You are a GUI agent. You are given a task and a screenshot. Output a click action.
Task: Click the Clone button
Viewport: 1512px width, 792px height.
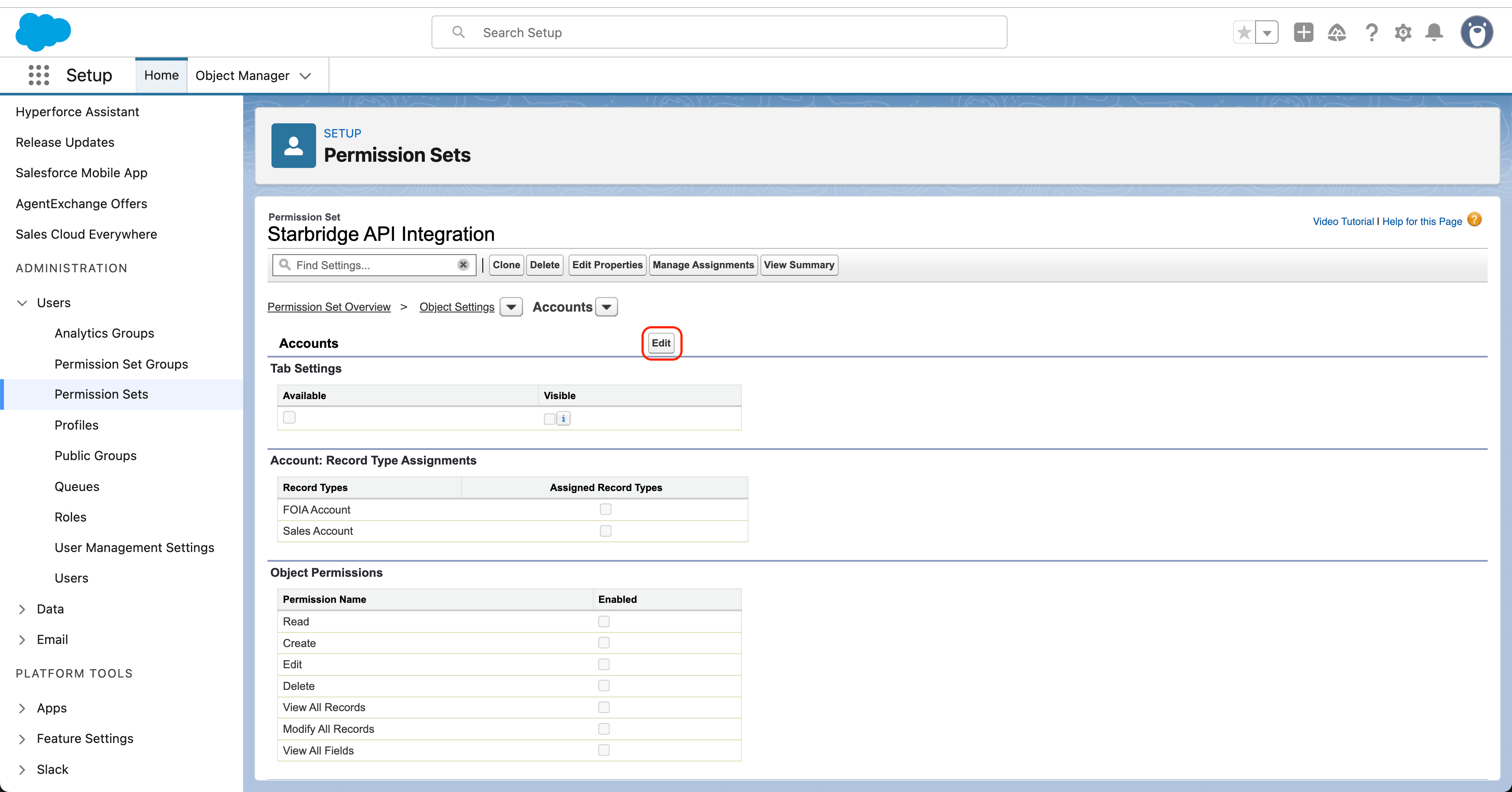(506, 265)
